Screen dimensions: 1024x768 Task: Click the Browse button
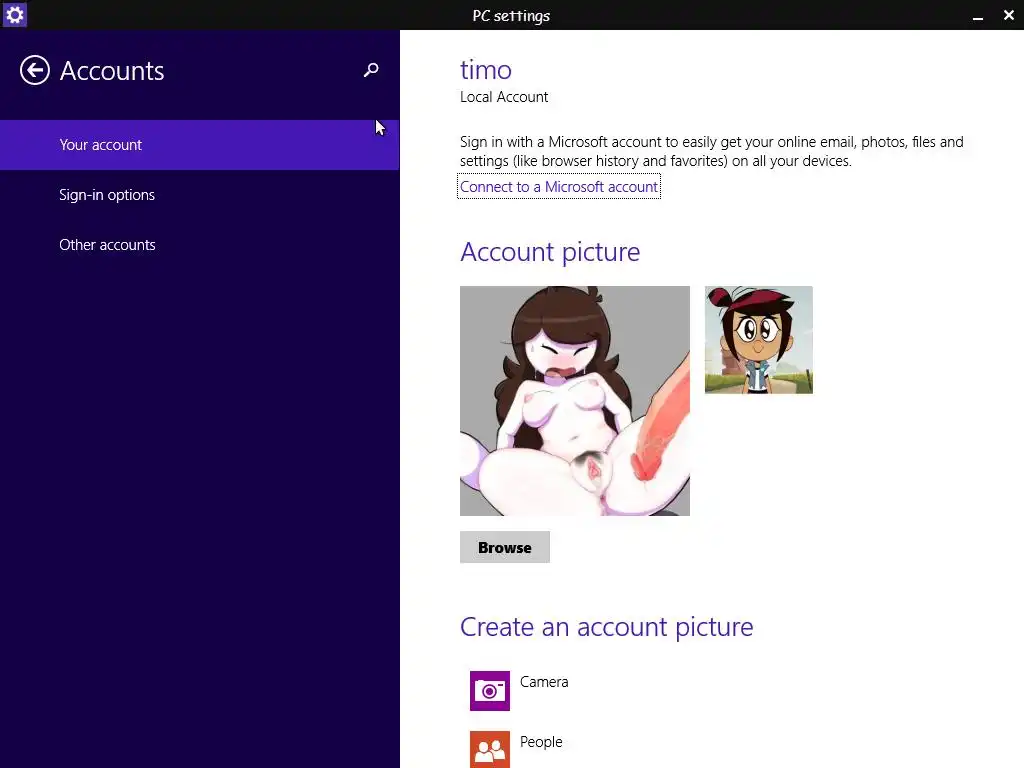[505, 547]
